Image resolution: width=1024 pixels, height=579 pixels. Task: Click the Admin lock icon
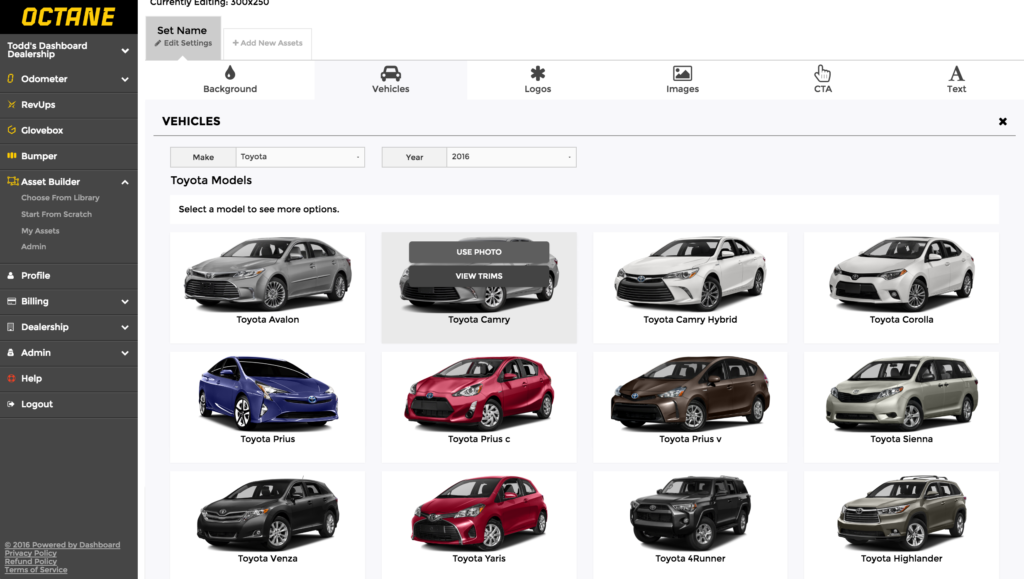pyautogui.click(x=10, y=352)
